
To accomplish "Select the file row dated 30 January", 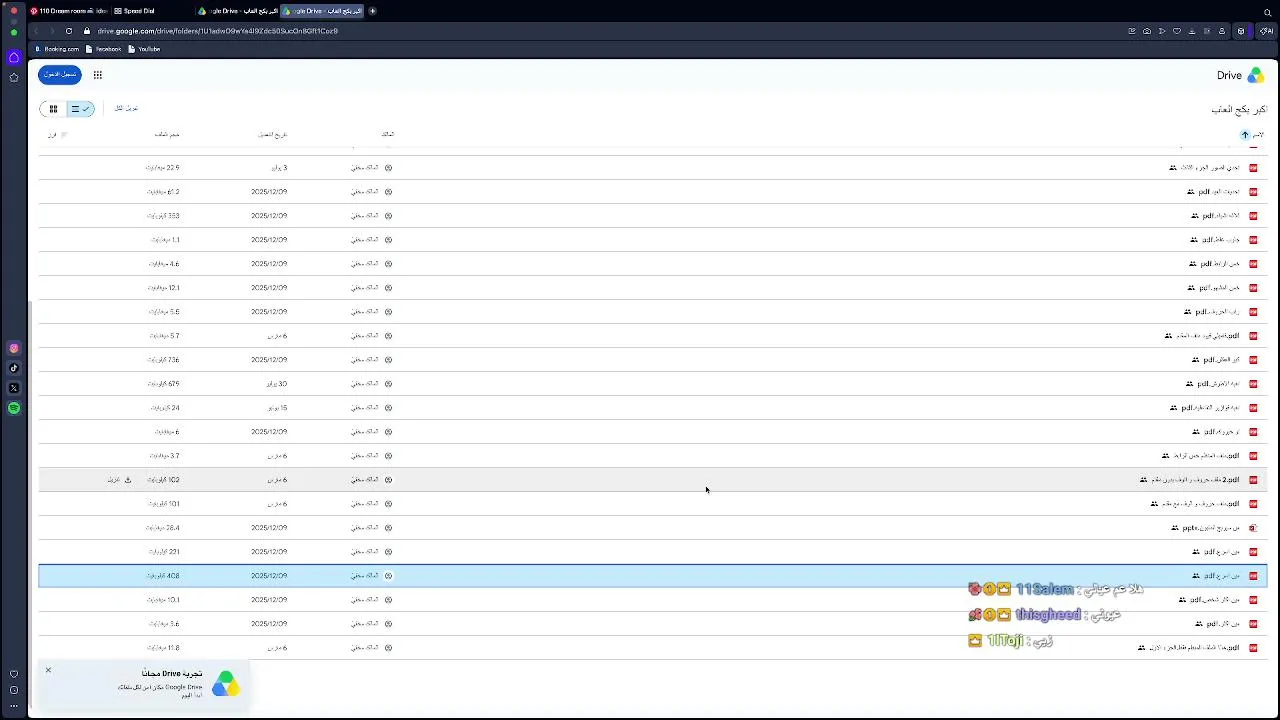I will pos(653,384).
